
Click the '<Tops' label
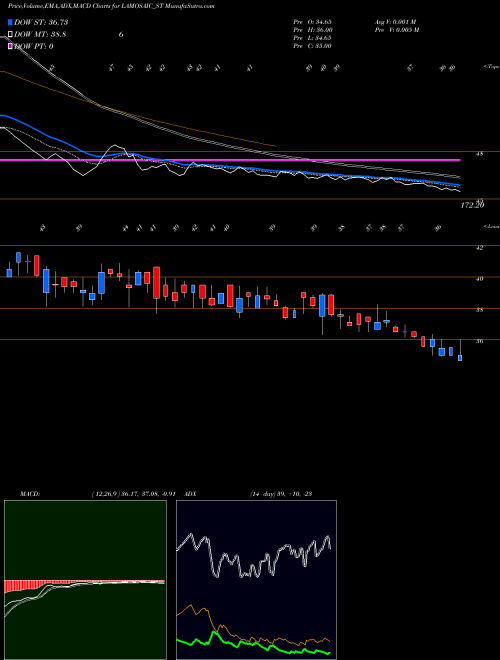491,67
